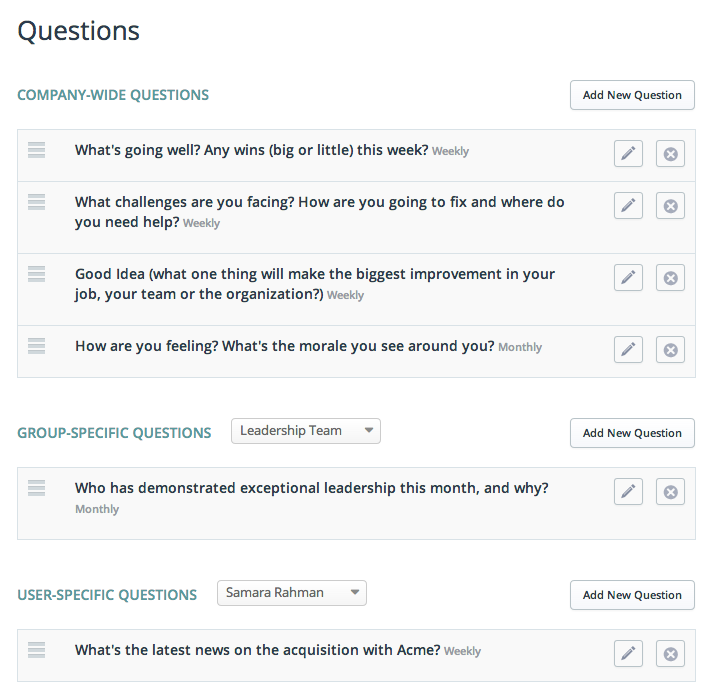The image size is (708, 700).
Task: Delete the exceptional leadership question
Action: click(670, 491)
